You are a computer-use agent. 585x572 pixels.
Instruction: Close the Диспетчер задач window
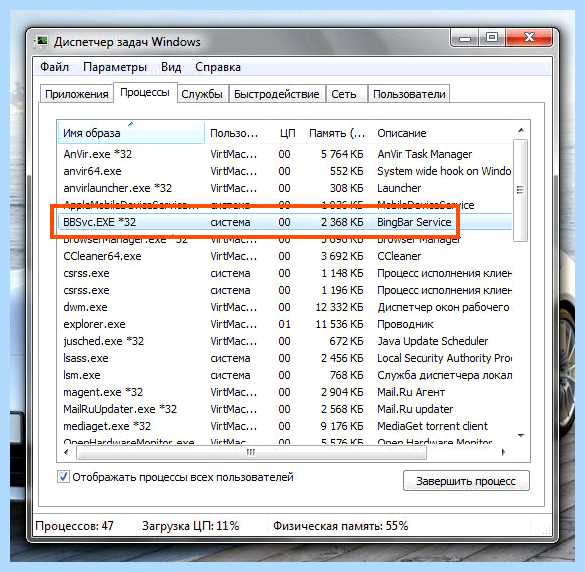click(x=529, y=38)
